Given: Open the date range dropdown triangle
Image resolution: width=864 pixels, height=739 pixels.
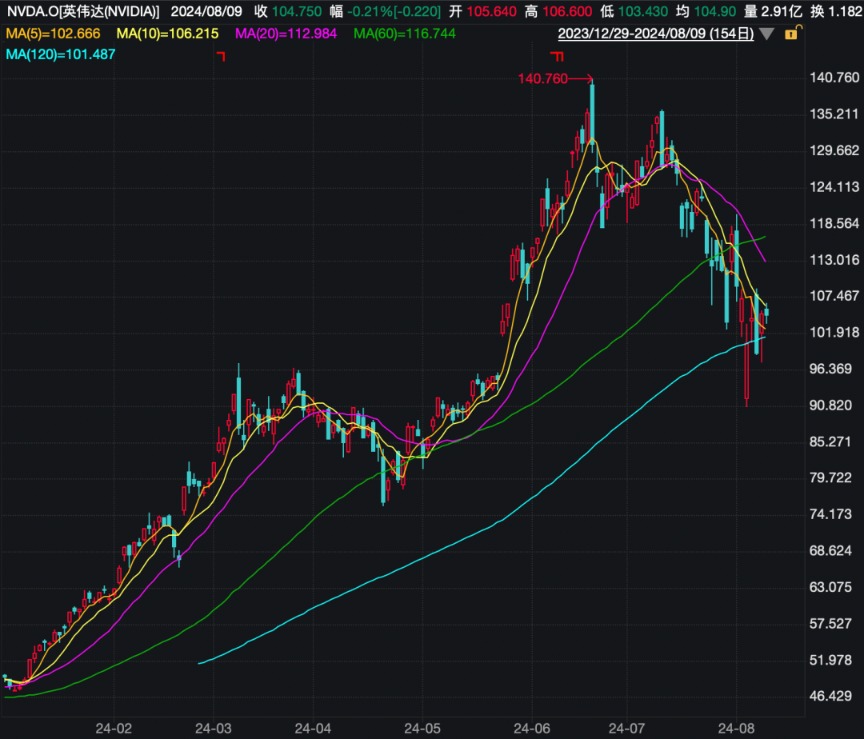Looking at the screenshot, I should coord(767,33).
